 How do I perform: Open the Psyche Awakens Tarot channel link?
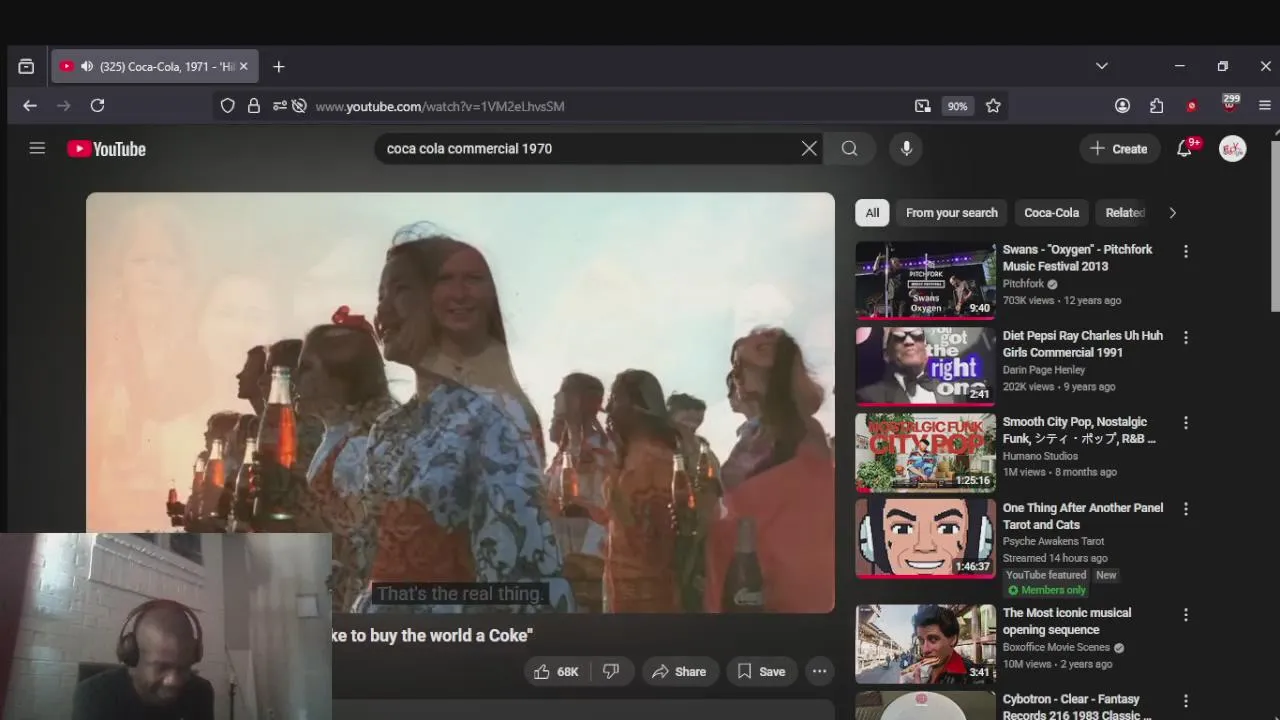tap(1054, 541)
